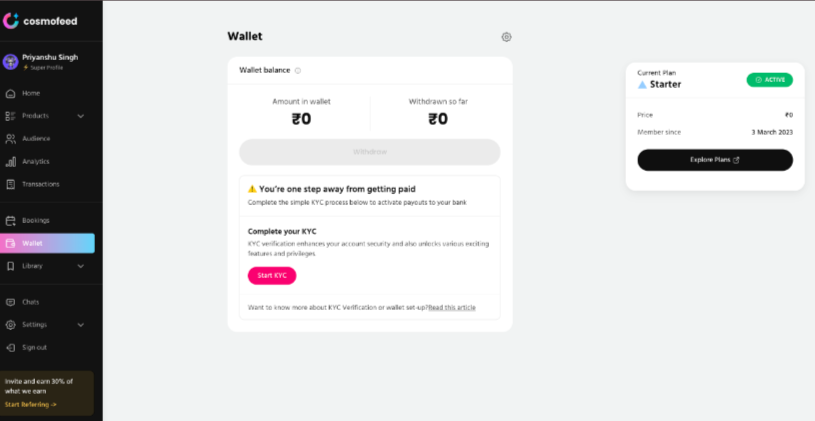Open Priyanshu Singh profile avatar
Image resolution: width=815 pixels, height=421 pixels.
(10, 62)
